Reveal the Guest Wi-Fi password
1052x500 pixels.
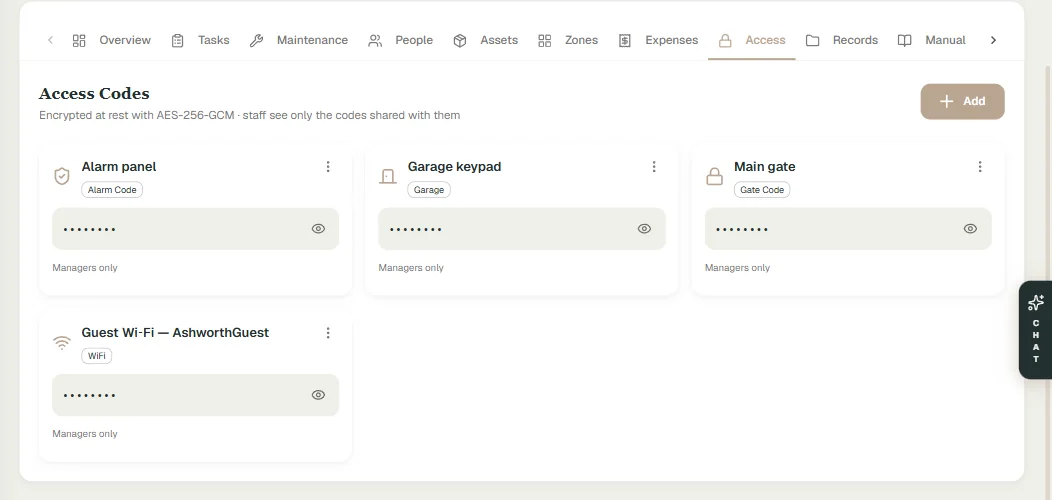point(318,395)
